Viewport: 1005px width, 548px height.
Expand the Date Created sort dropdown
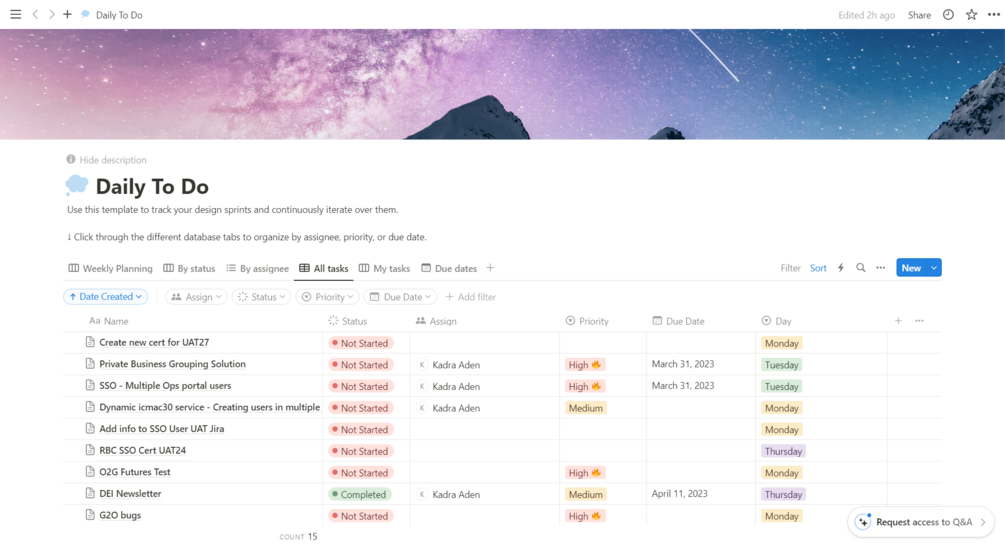[x=106, y=297]
